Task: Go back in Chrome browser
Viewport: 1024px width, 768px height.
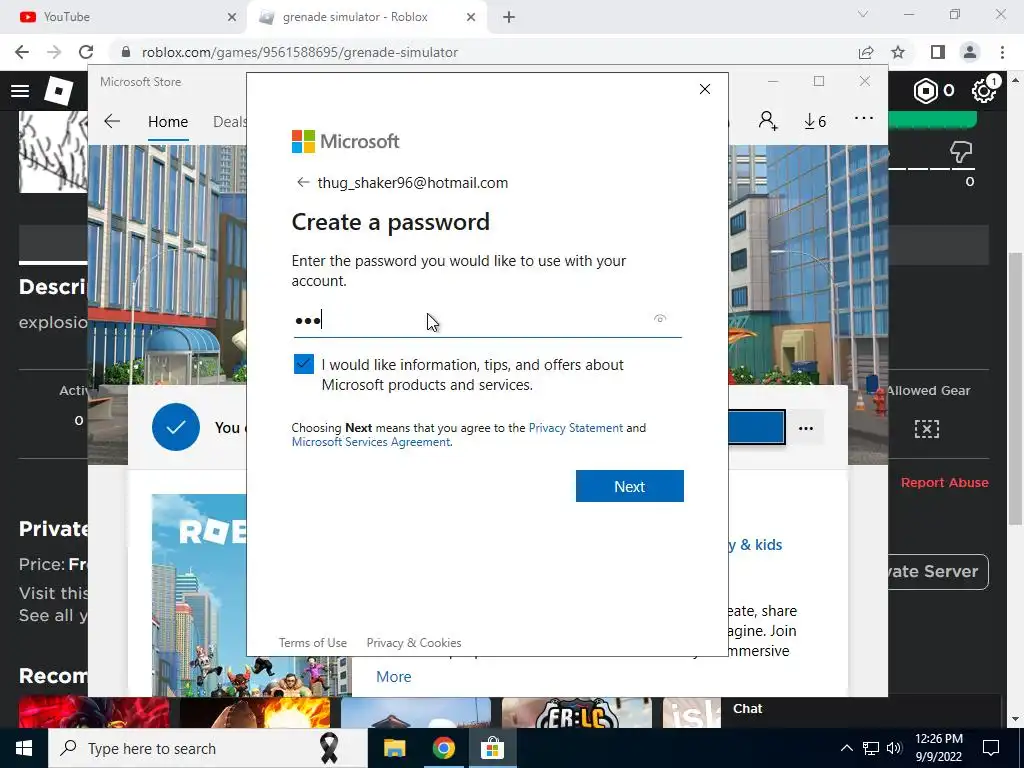Action: coord(22,52)
